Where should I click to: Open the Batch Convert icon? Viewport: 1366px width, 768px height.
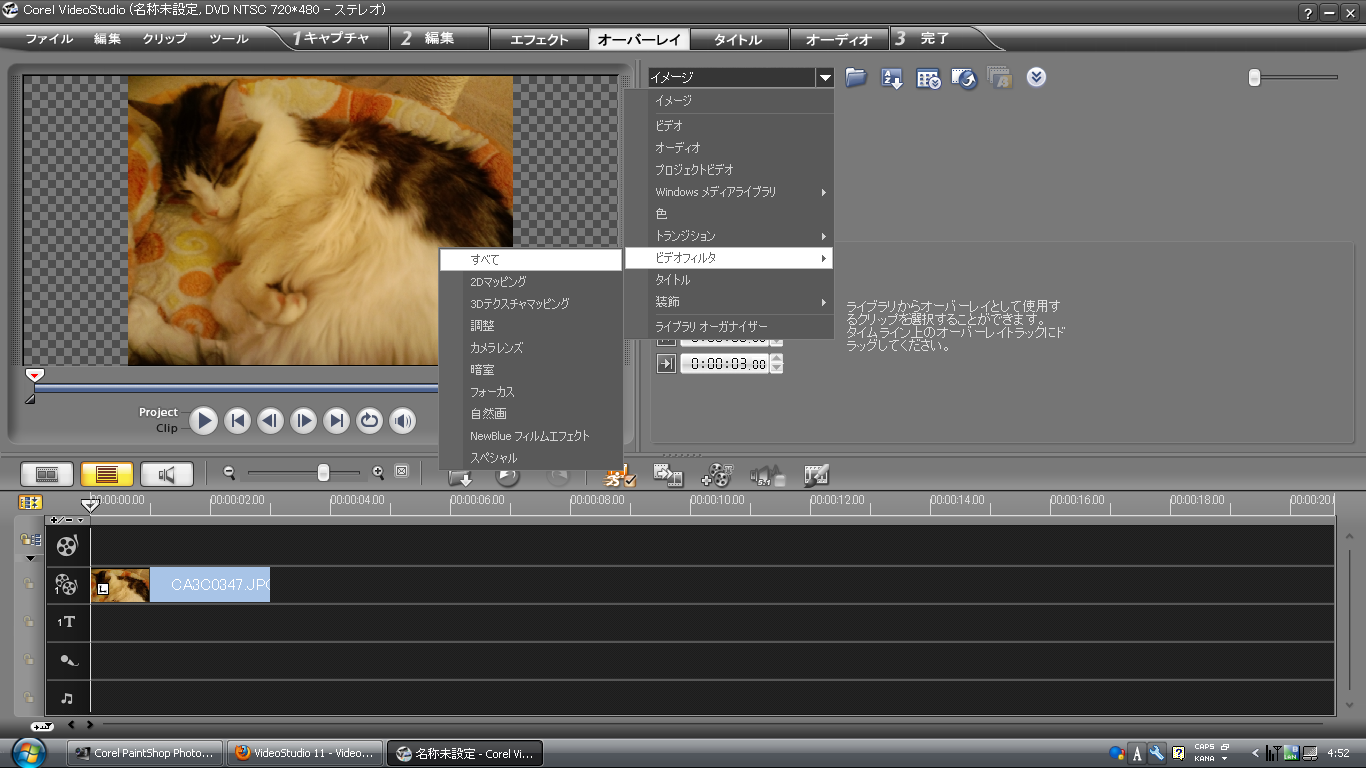click(668, 475)
